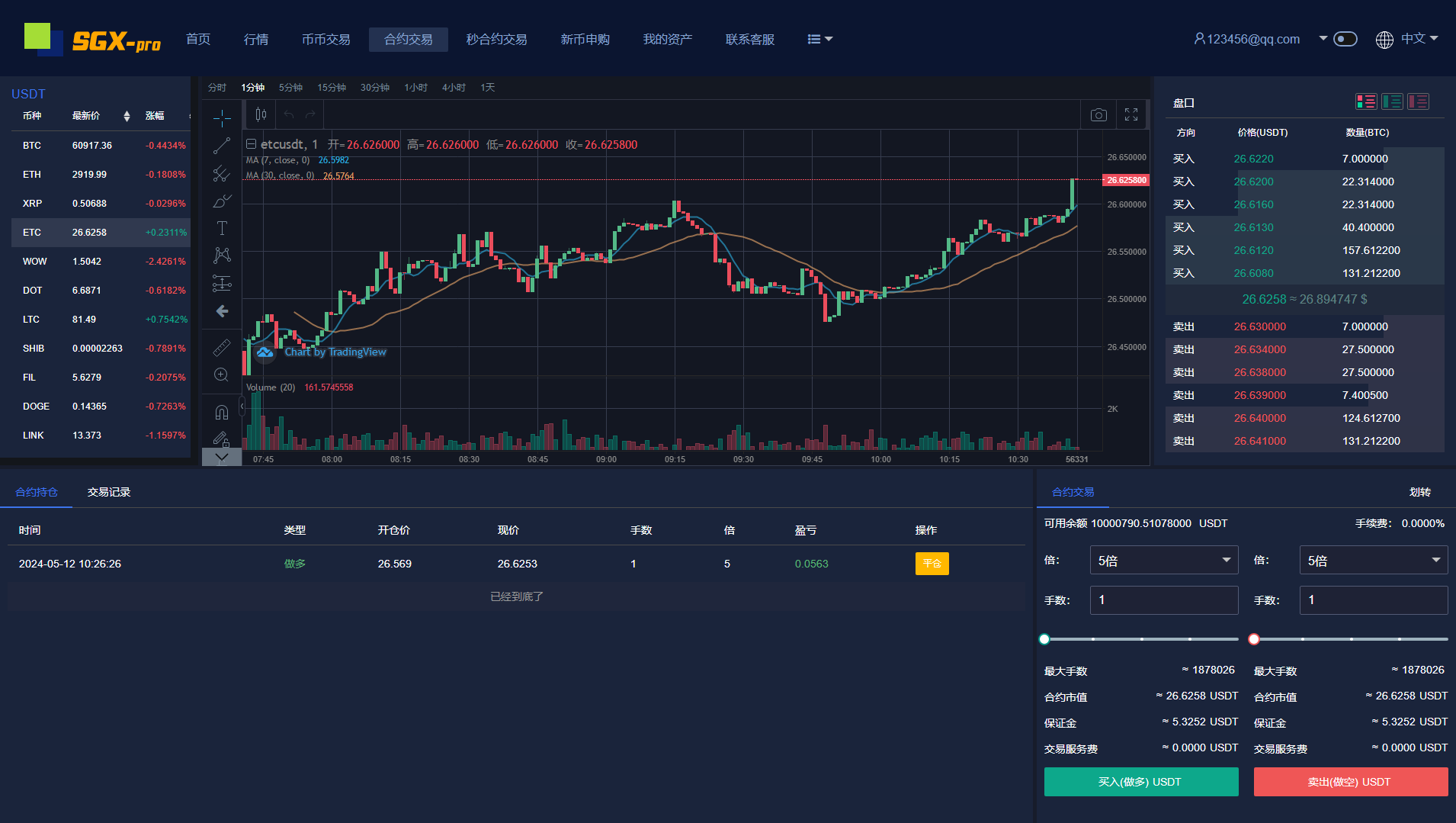Click the buy-side position slider handle
Viewport: 1456px width, 823px height.
pyautogui.click(x=1044, y=639)
